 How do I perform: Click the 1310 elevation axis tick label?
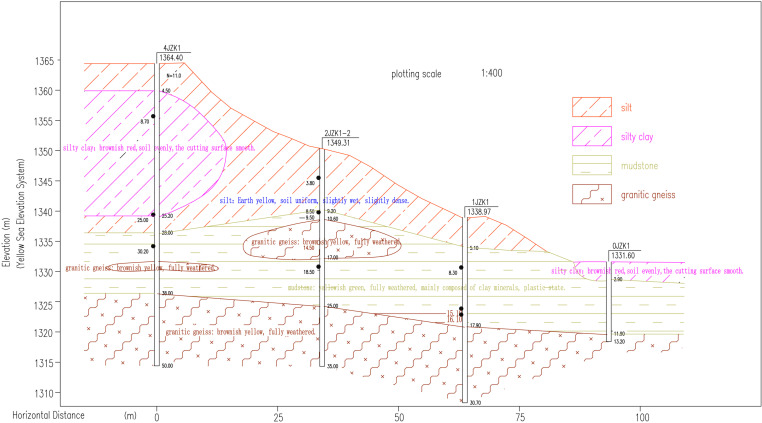pyautogui.click(x=44, y=393)
